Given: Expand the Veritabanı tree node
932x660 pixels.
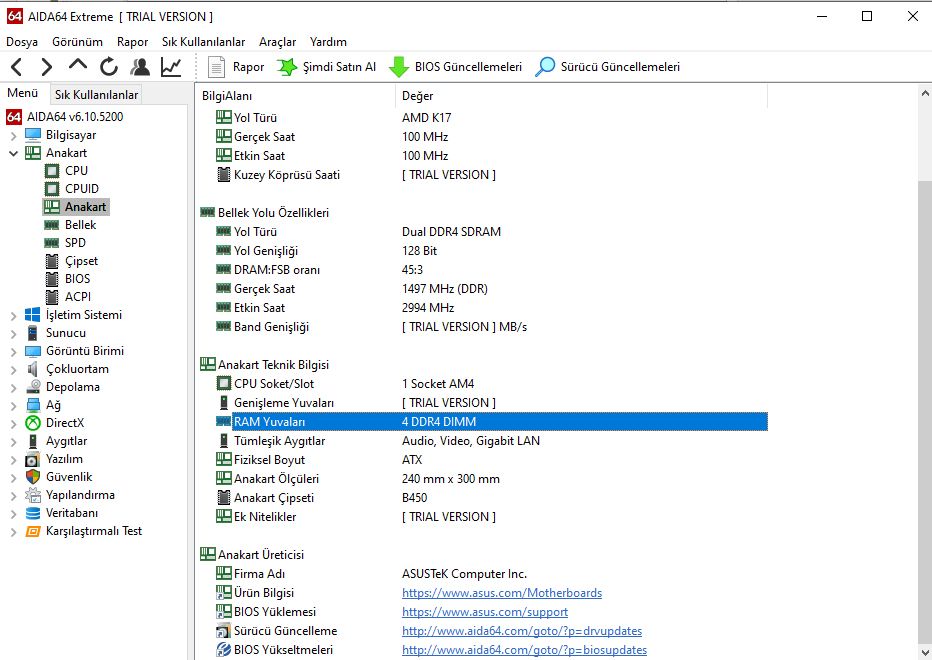Looking at the screenshot, I should [x=13, y=514].
